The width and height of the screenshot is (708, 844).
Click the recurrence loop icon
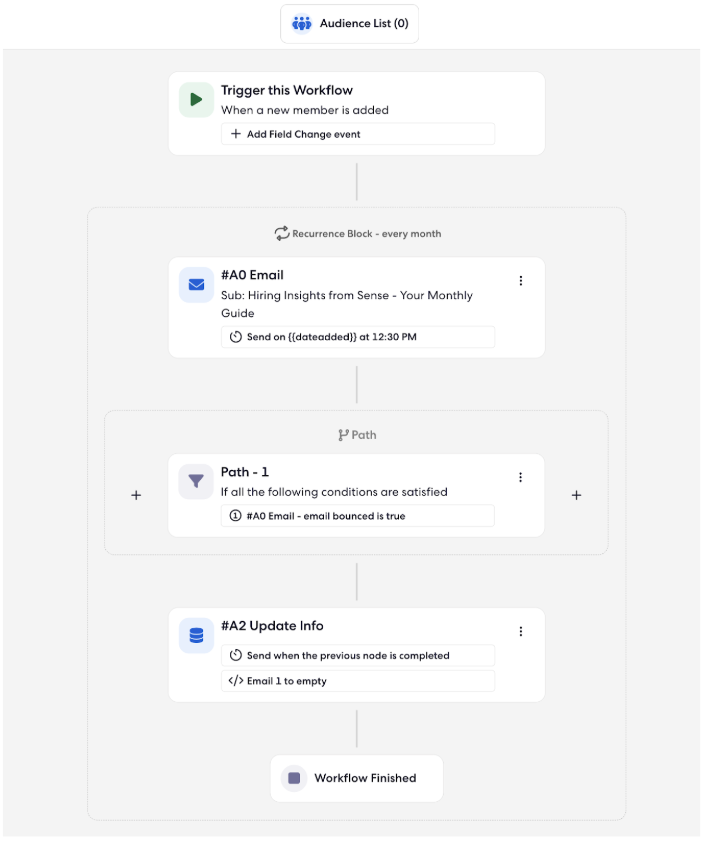[282, 234]
